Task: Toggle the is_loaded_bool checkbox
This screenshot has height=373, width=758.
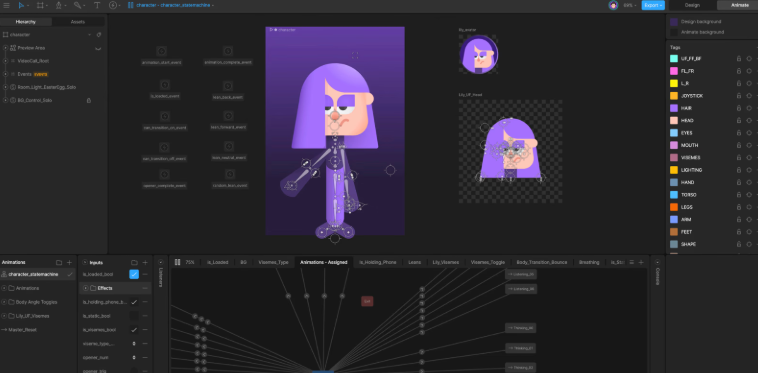Action: 134,274
